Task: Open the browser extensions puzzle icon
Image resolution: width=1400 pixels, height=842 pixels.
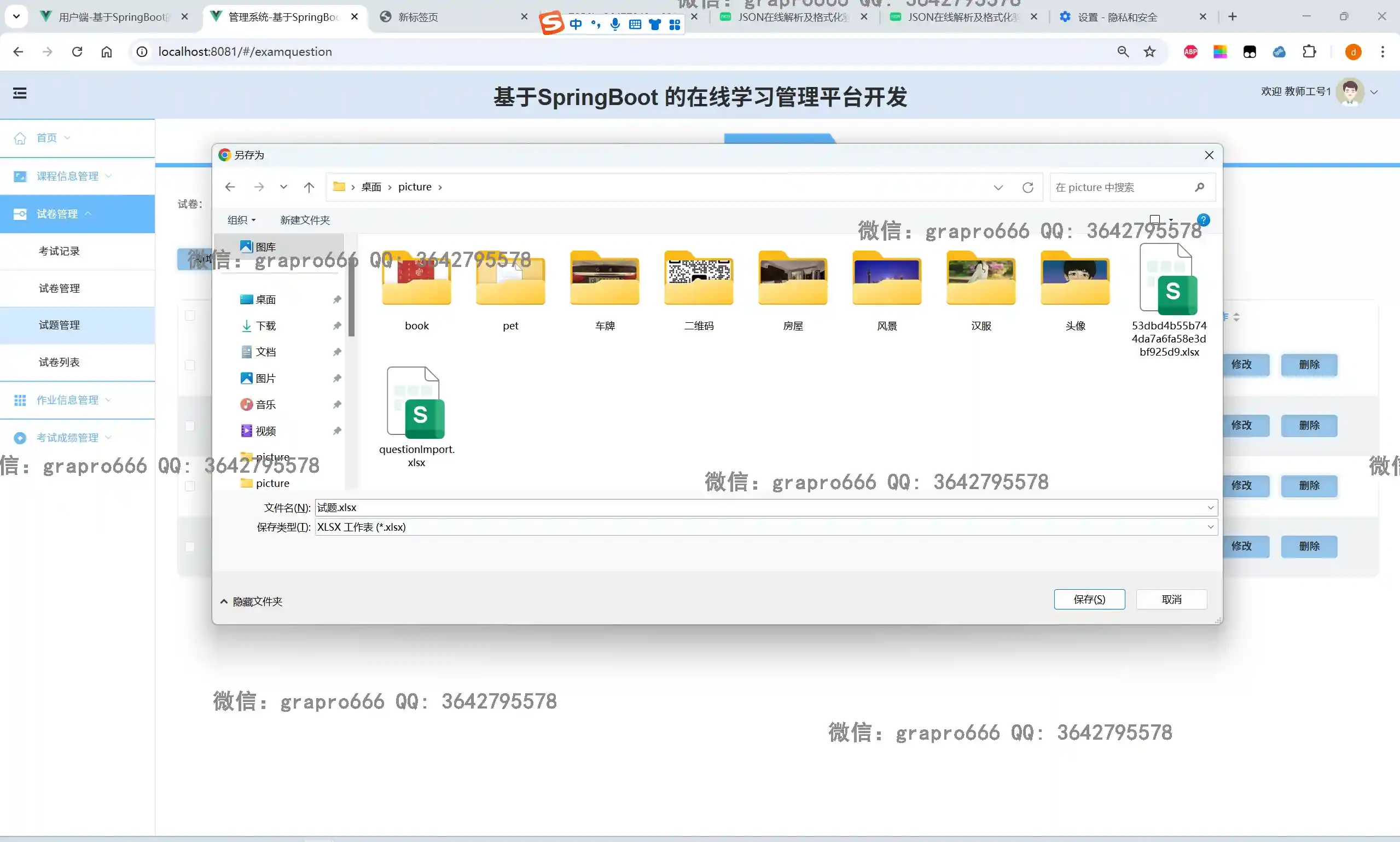Action: (x=1309, y=51)
